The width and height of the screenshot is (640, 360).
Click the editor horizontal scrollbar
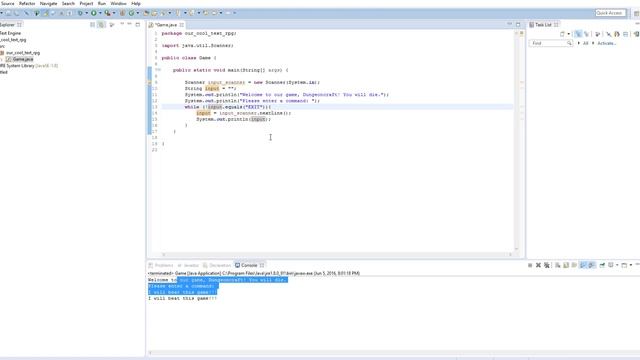tap(336, 254)
